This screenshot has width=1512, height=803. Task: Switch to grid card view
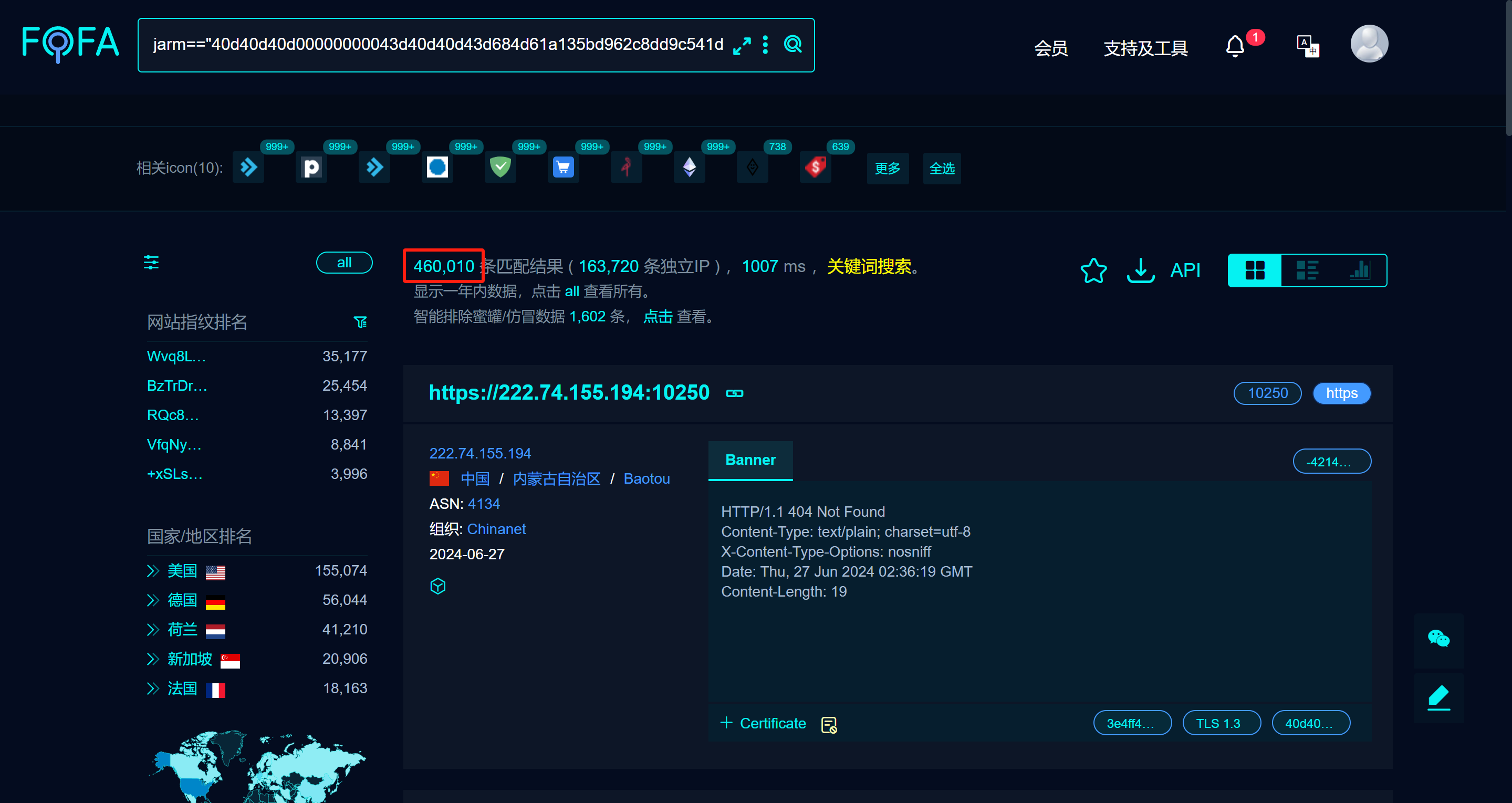pos(1255,270)
